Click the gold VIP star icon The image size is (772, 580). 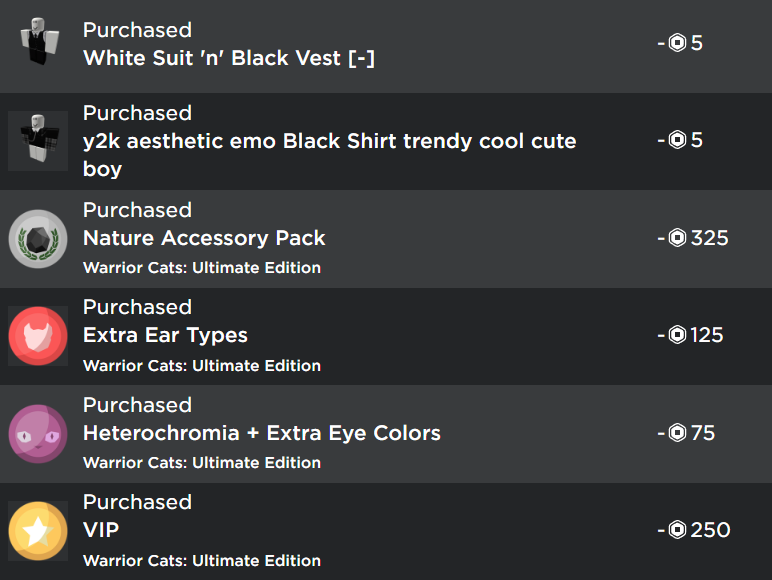[38, 530]
